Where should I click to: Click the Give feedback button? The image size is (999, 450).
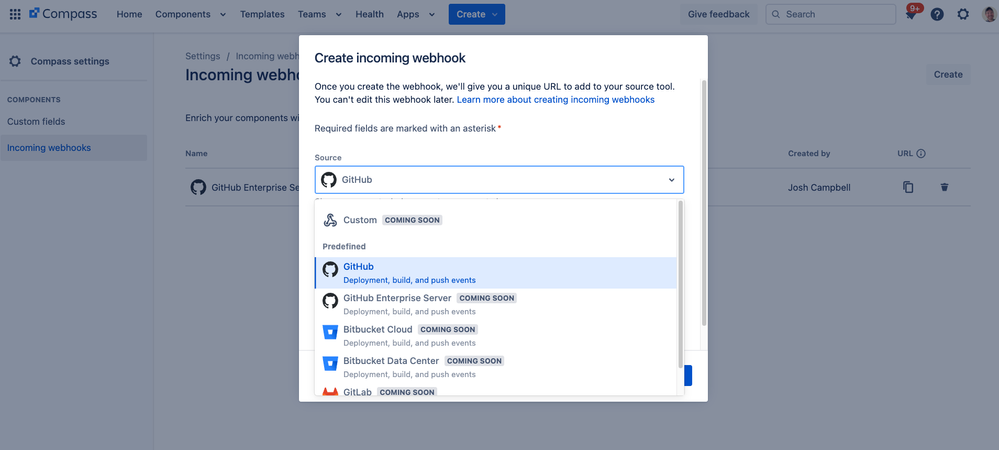[719, 14]
